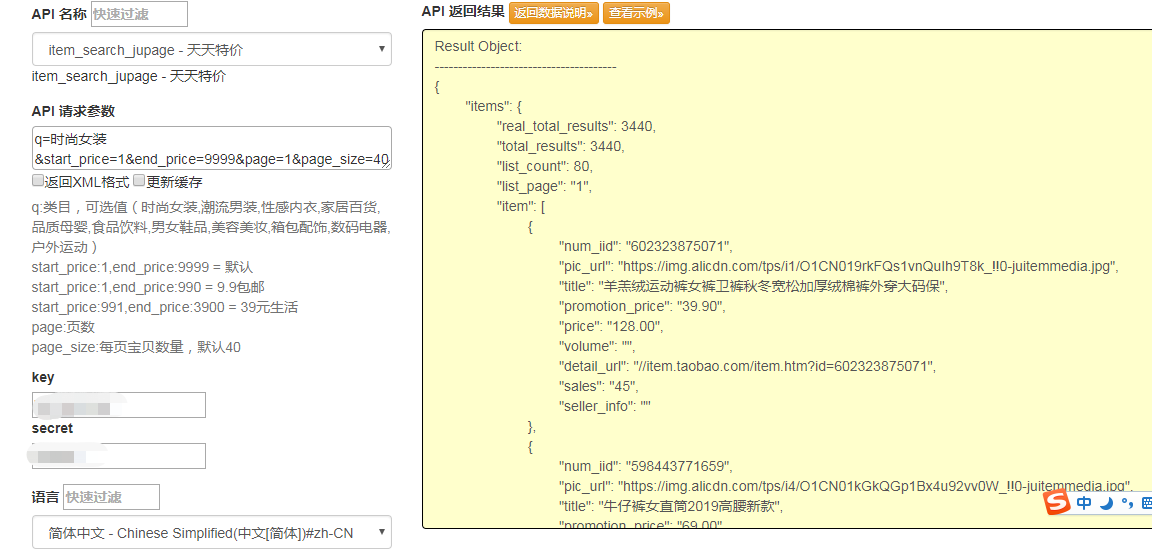Toggle Chinese/English mode on Sogou bar

pos(1084,503)
